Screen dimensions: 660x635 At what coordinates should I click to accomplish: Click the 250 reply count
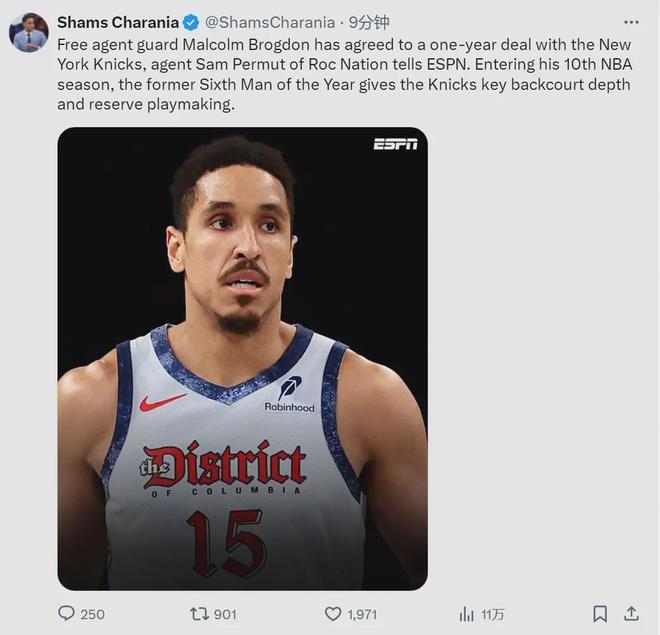pos(92,613)
